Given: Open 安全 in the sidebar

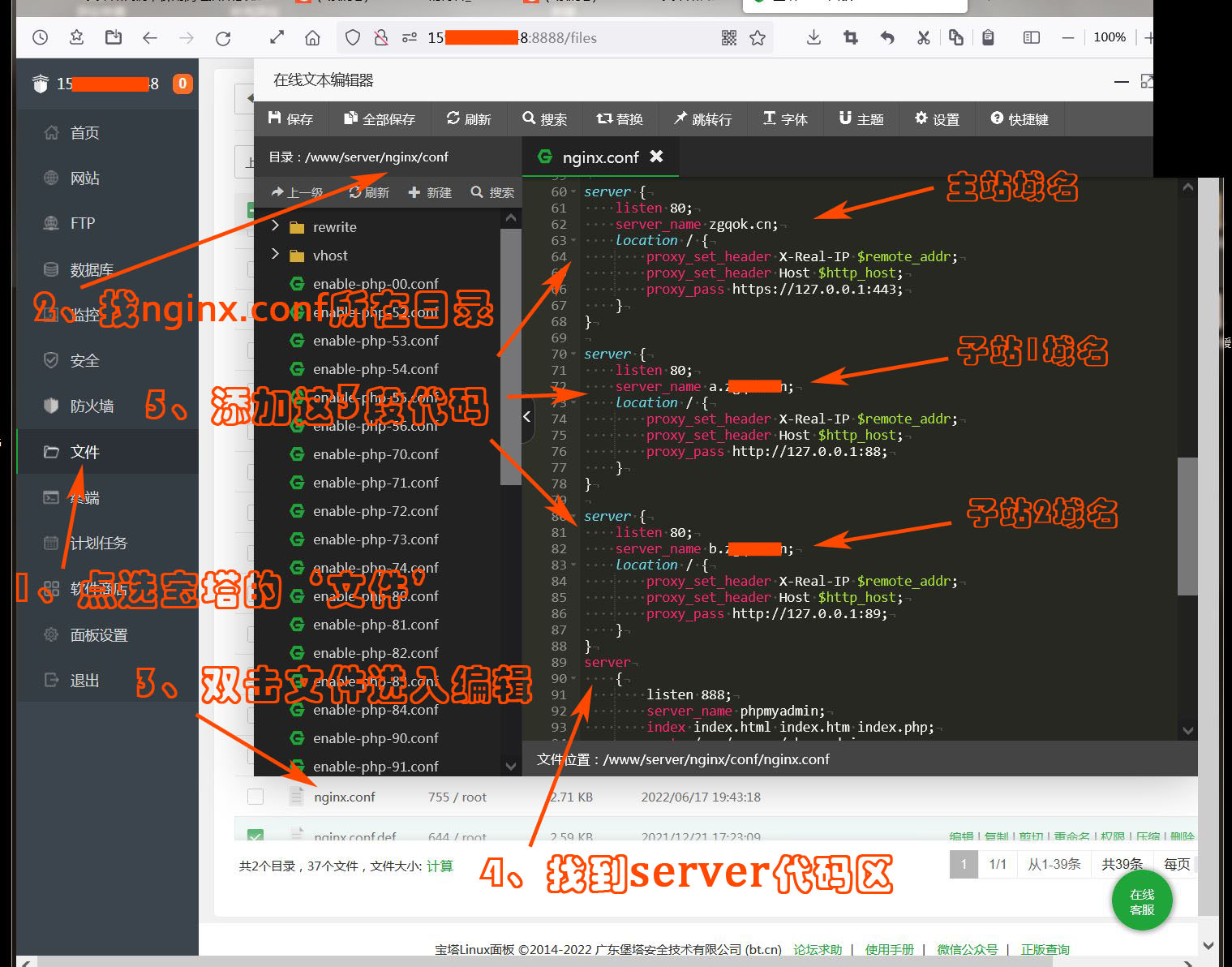Looking at the screenshot, I should 84,361.
